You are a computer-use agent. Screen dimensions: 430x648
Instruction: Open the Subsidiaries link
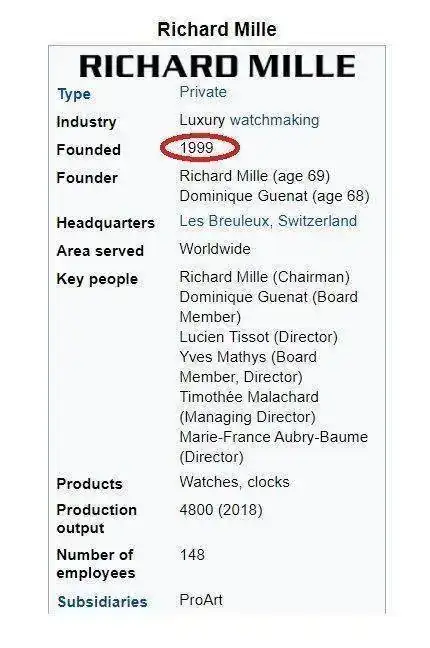coord(102,602)
